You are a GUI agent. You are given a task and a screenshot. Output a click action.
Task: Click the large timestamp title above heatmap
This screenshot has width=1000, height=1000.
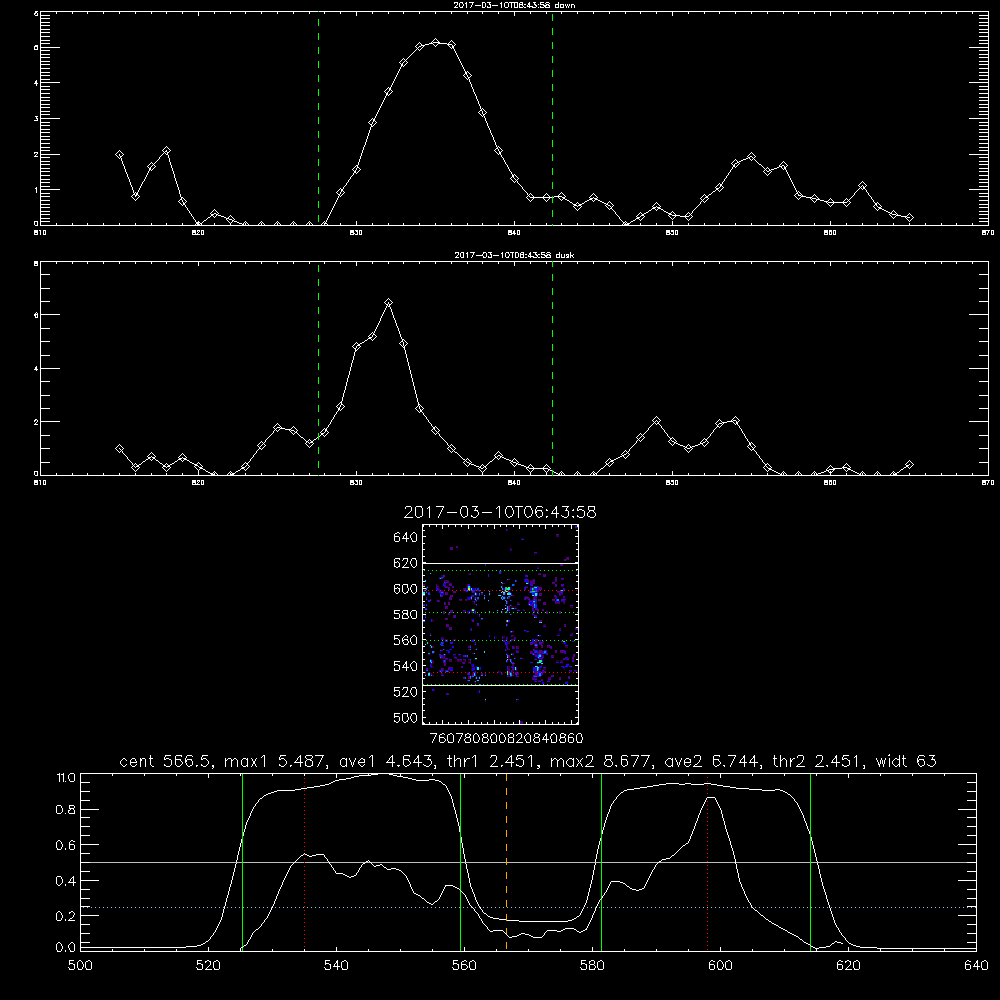pyautogui.click(x=500, y=512)
